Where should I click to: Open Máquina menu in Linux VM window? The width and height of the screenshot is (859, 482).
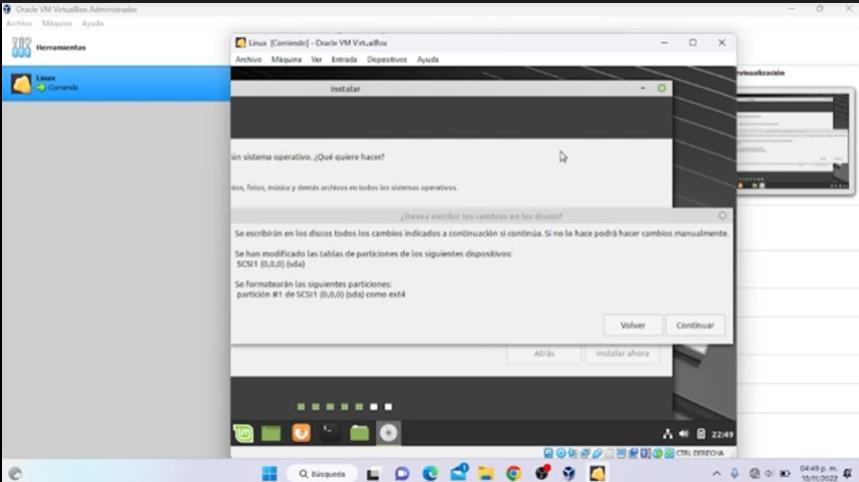287,59
